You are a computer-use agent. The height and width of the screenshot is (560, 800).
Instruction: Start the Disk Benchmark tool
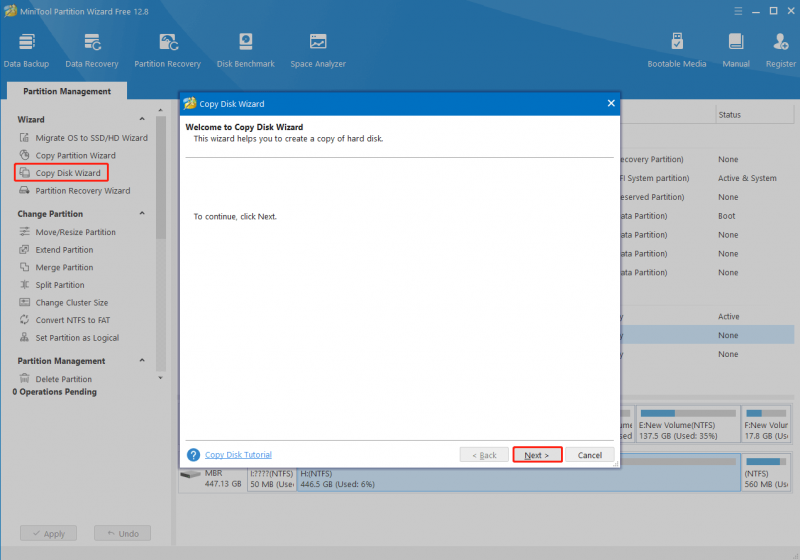click(245, 50)
